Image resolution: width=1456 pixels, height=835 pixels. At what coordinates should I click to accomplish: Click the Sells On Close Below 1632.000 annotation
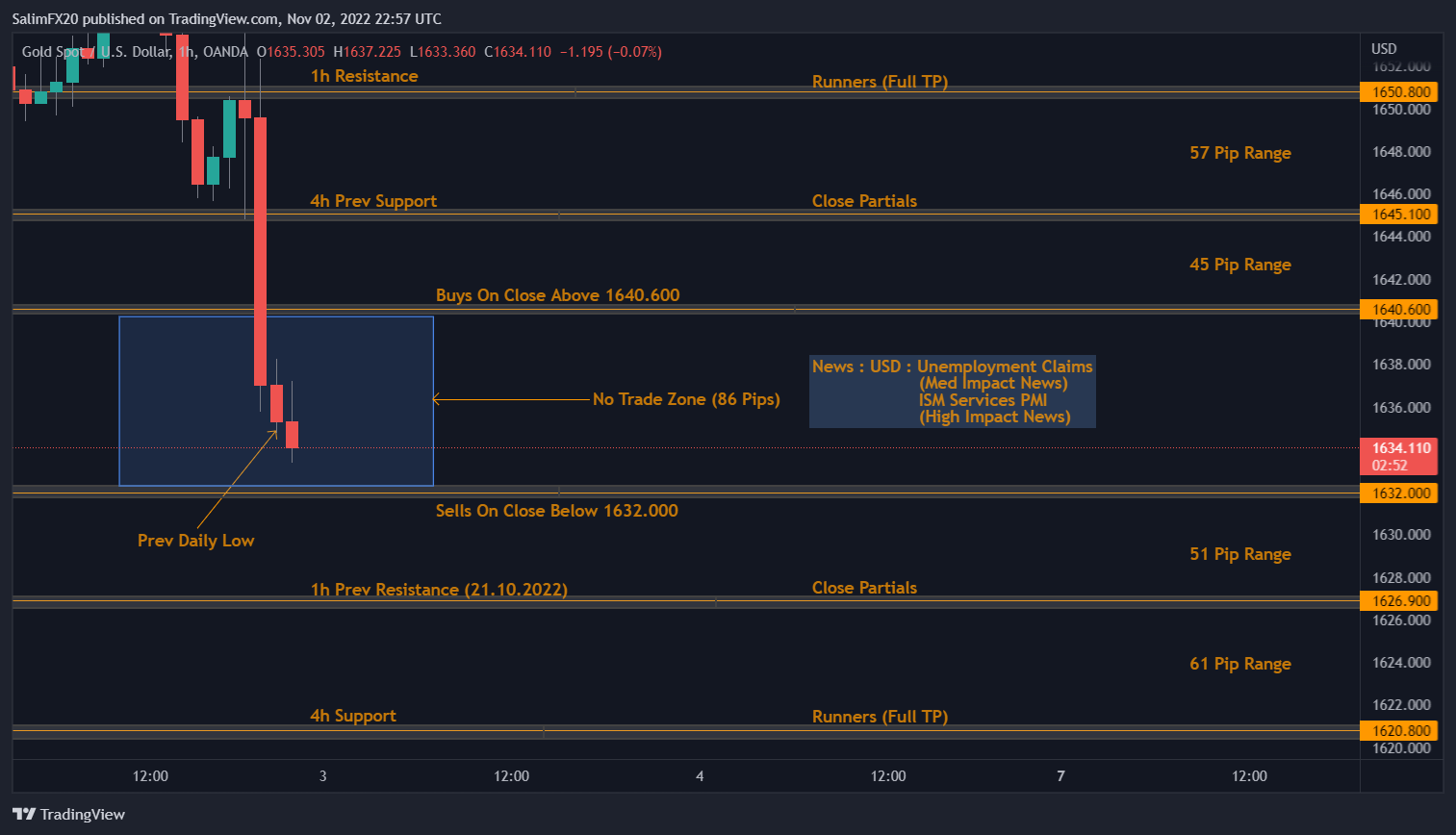pos(556,511)
